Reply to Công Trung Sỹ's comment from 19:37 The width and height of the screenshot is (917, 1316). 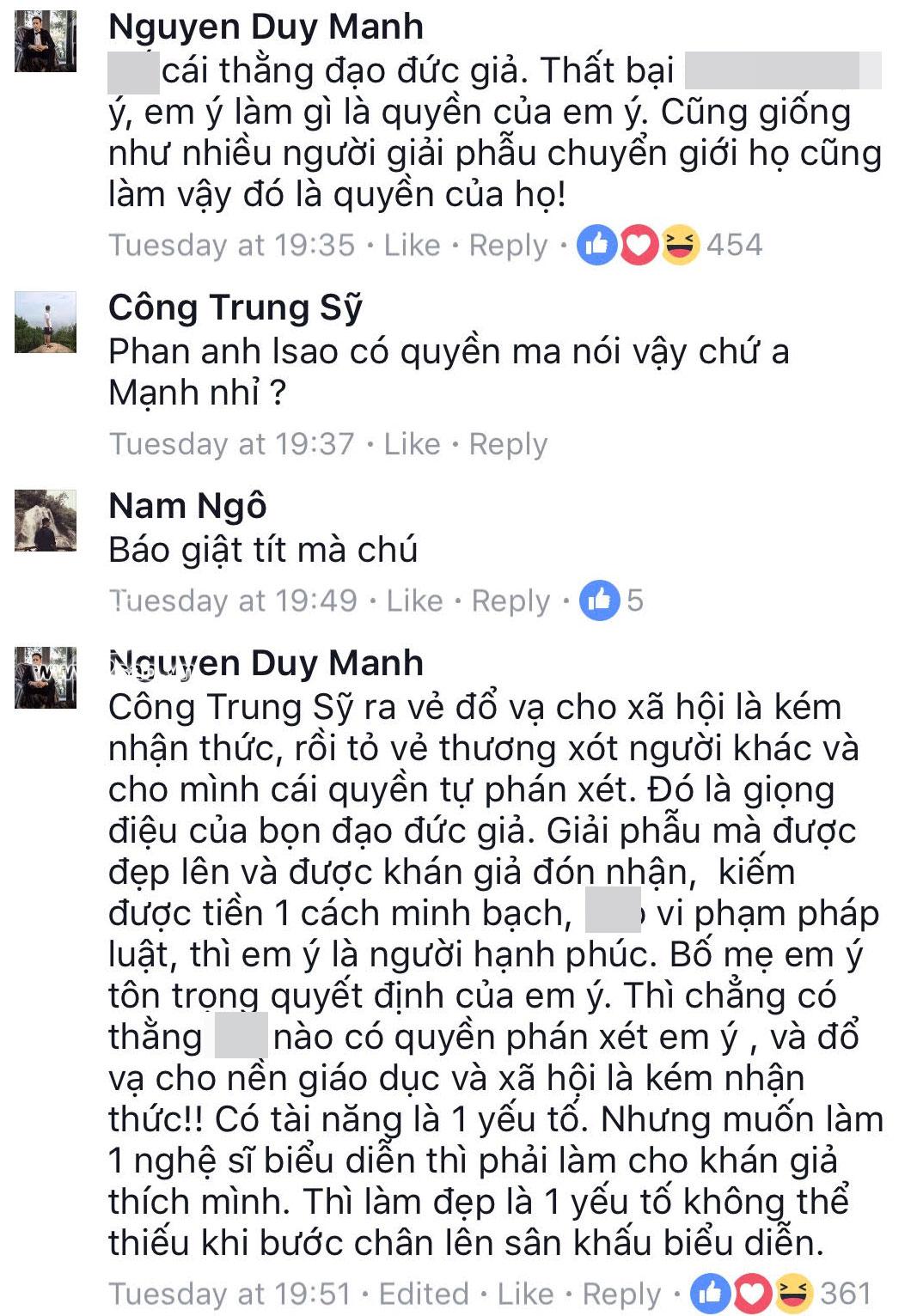508,445
